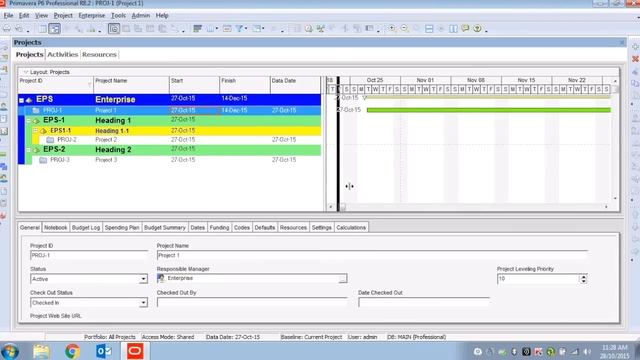Viewport: 640px width, 360px height.
Task: Open the Calculations details tab
Action: [351, 227]
